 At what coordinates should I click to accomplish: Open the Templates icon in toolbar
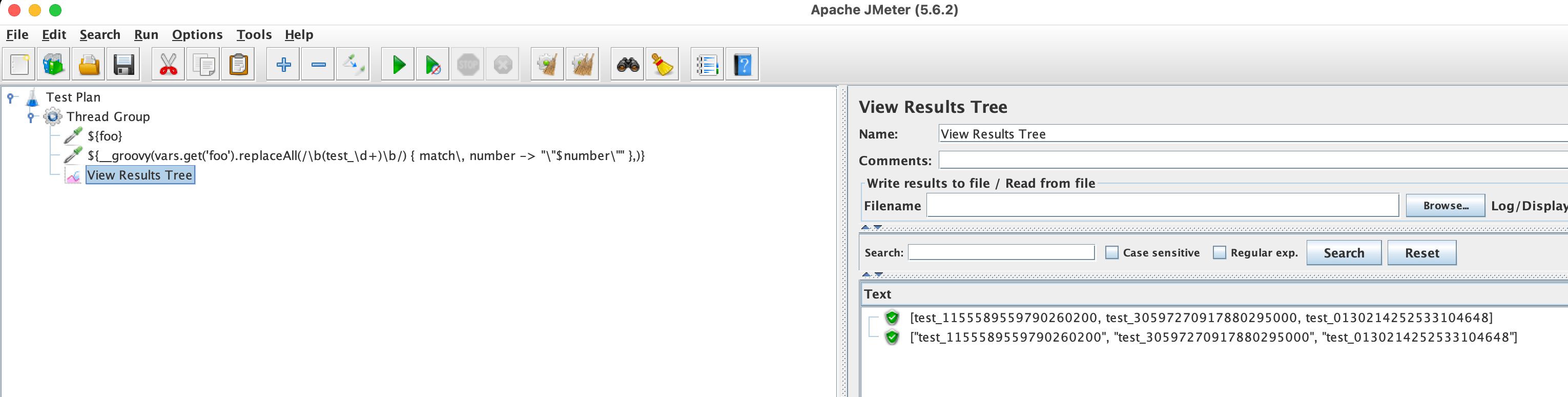[x=54, y=65]
